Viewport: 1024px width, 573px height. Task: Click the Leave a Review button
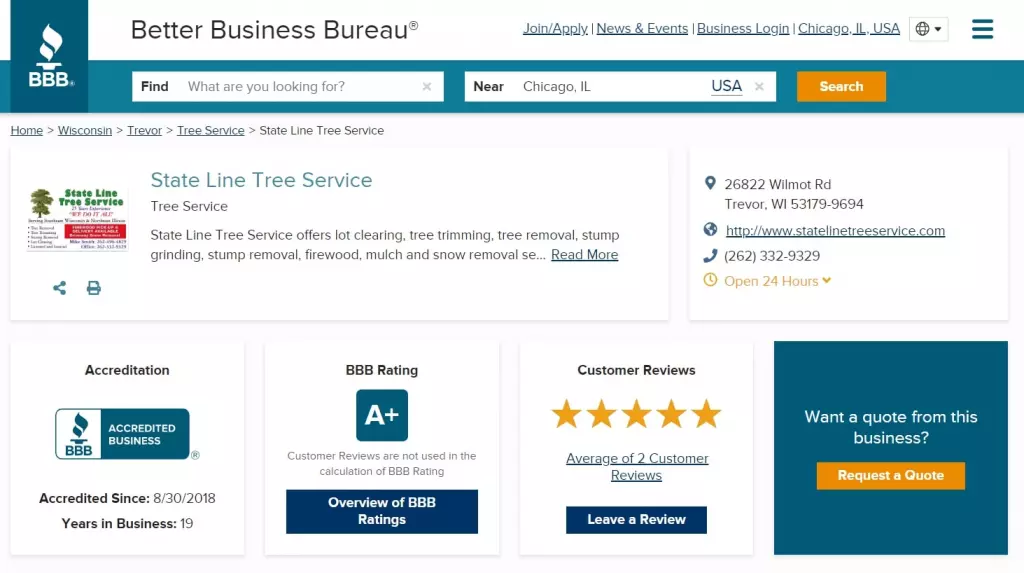pyautogui.click(x=636, y=520)
